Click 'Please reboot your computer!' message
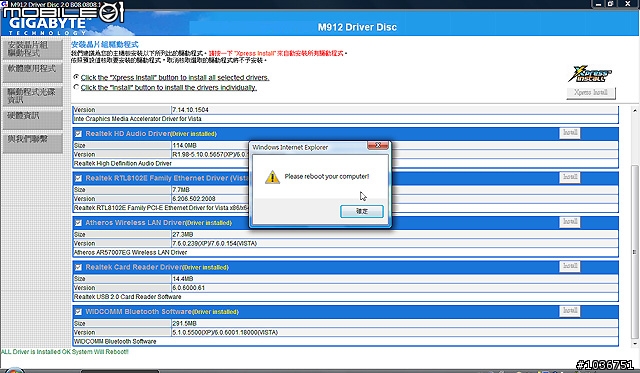Viewport: 640px width, 373px height. coord(327,176)
